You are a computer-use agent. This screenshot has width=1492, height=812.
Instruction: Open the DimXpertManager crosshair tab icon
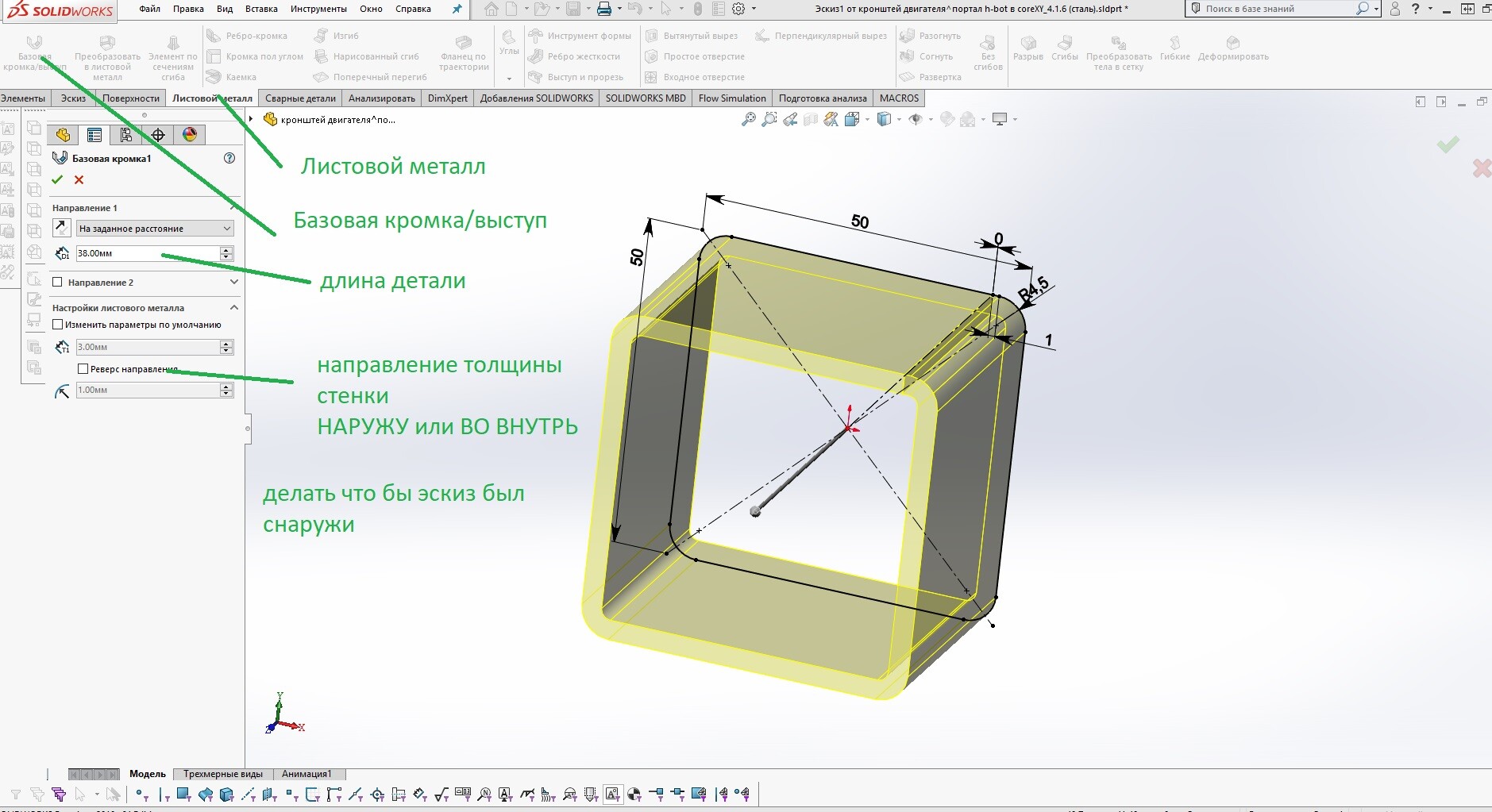coord(157,135)
